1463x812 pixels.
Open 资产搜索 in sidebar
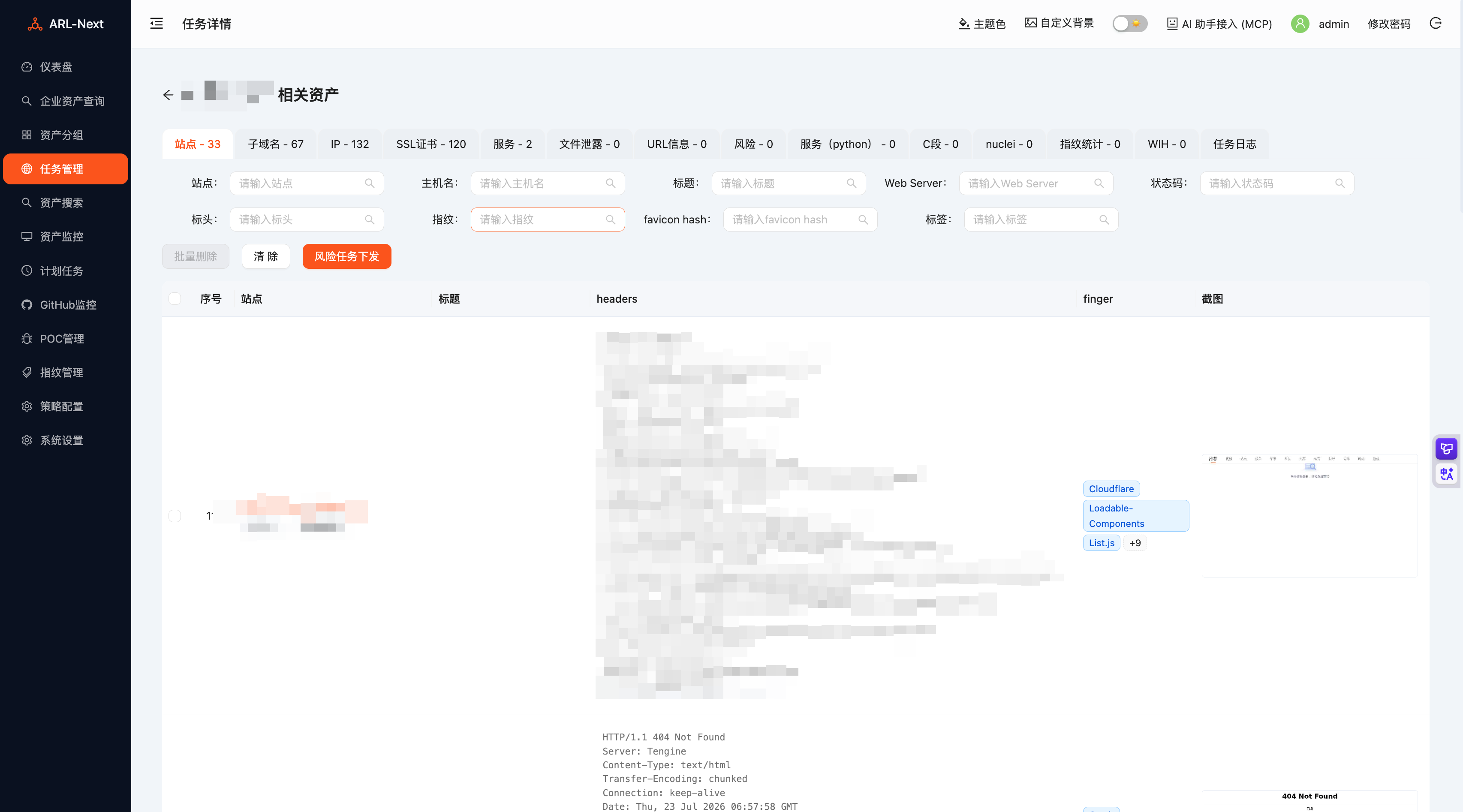(x=65, y=203)
